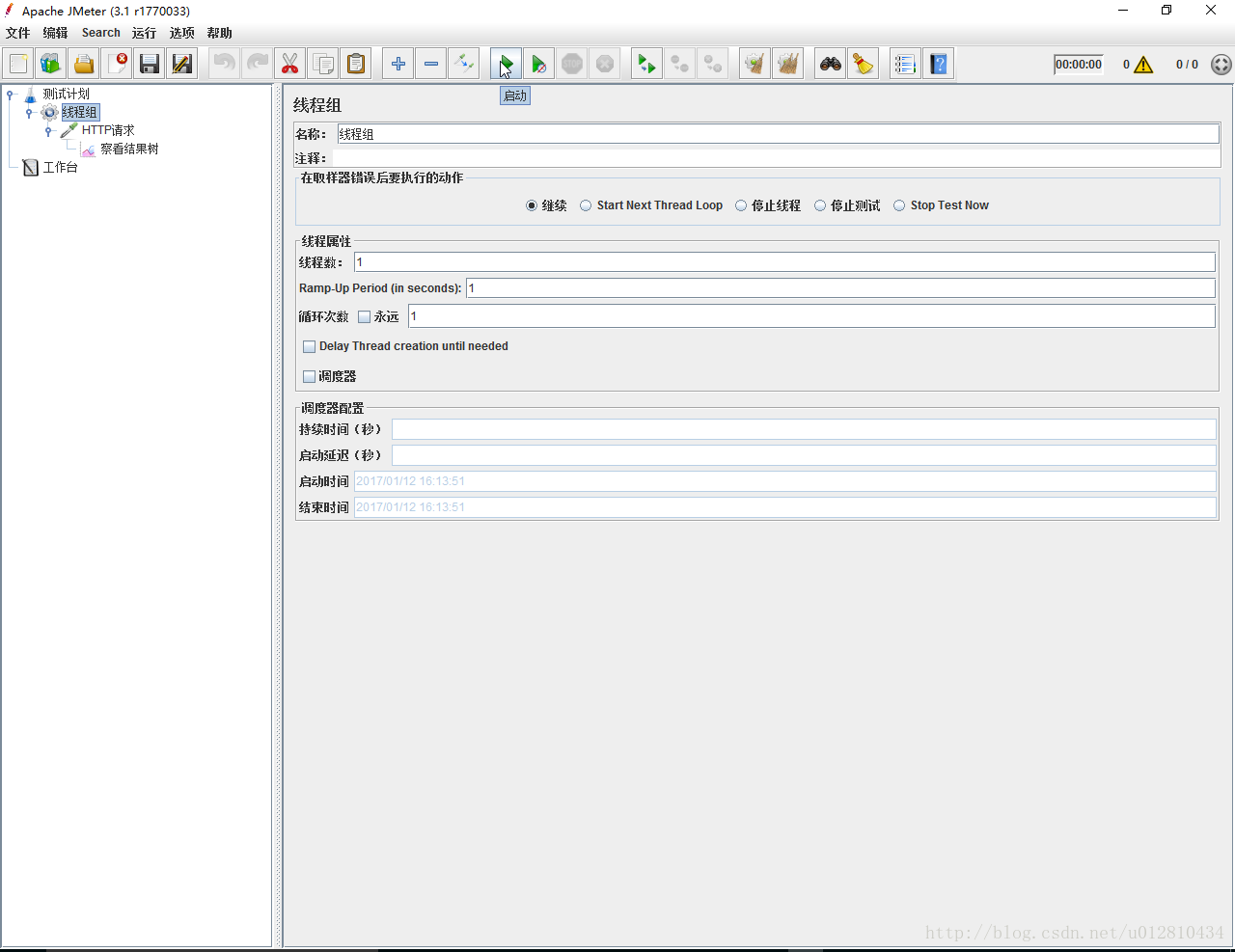Open the 文件 menu

(x=18, y=33)
